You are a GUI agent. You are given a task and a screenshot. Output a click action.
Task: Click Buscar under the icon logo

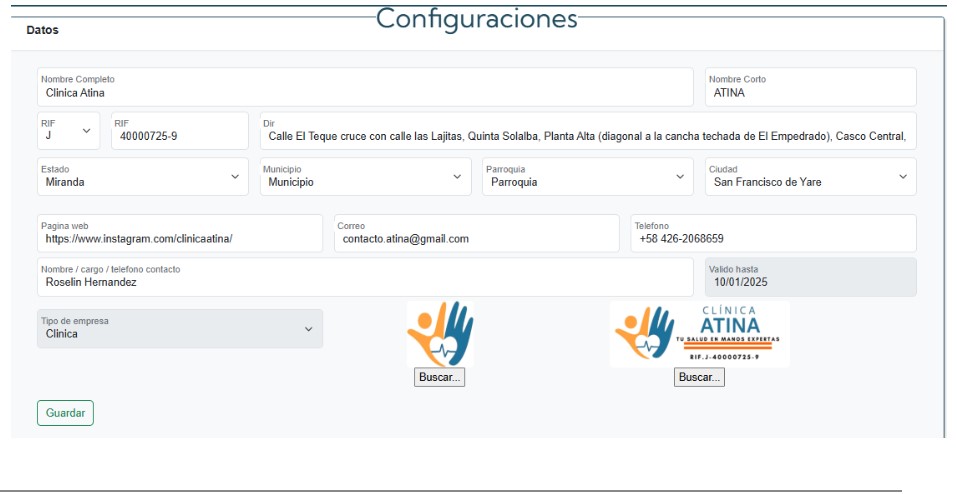pyautogui.click(x=439, y=377)
